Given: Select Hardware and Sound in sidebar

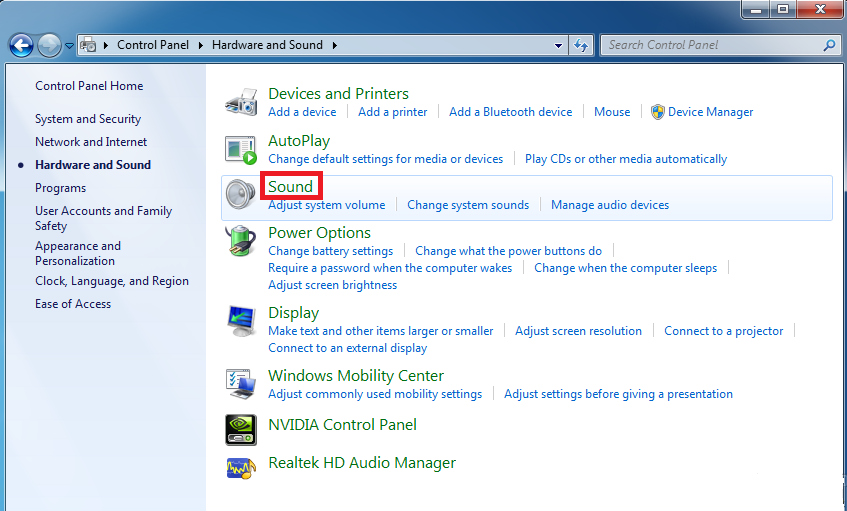Looking at the screenshot, I should [x=93, y=165].
